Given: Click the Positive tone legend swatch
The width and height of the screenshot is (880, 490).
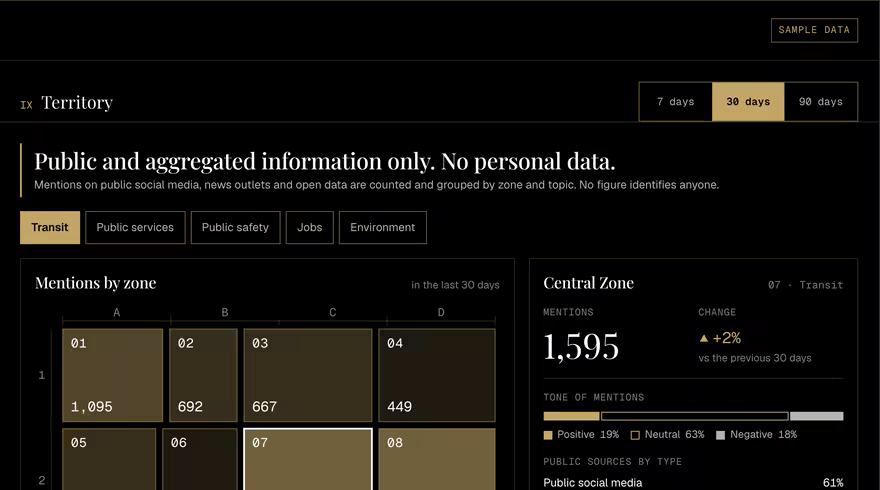Looking at the screenshot, I should coord(548,435).
